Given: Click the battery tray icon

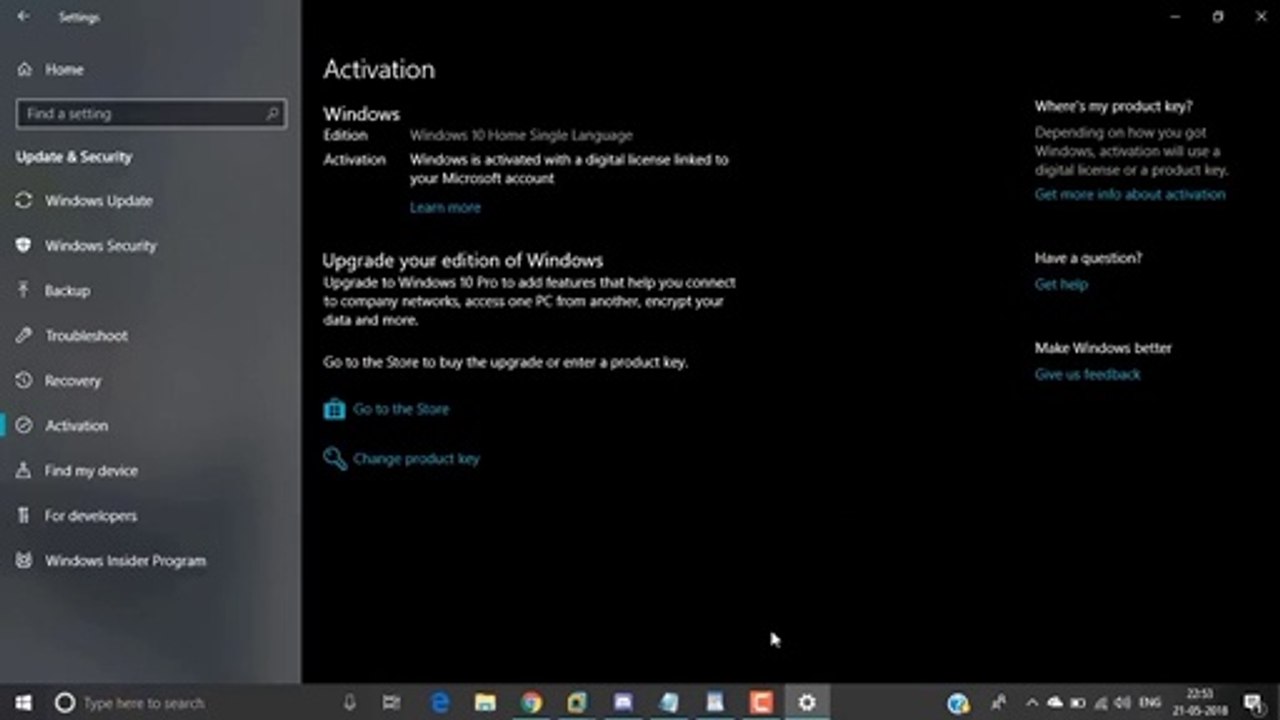Looking at the screenshot, I should click(1078, 703).
